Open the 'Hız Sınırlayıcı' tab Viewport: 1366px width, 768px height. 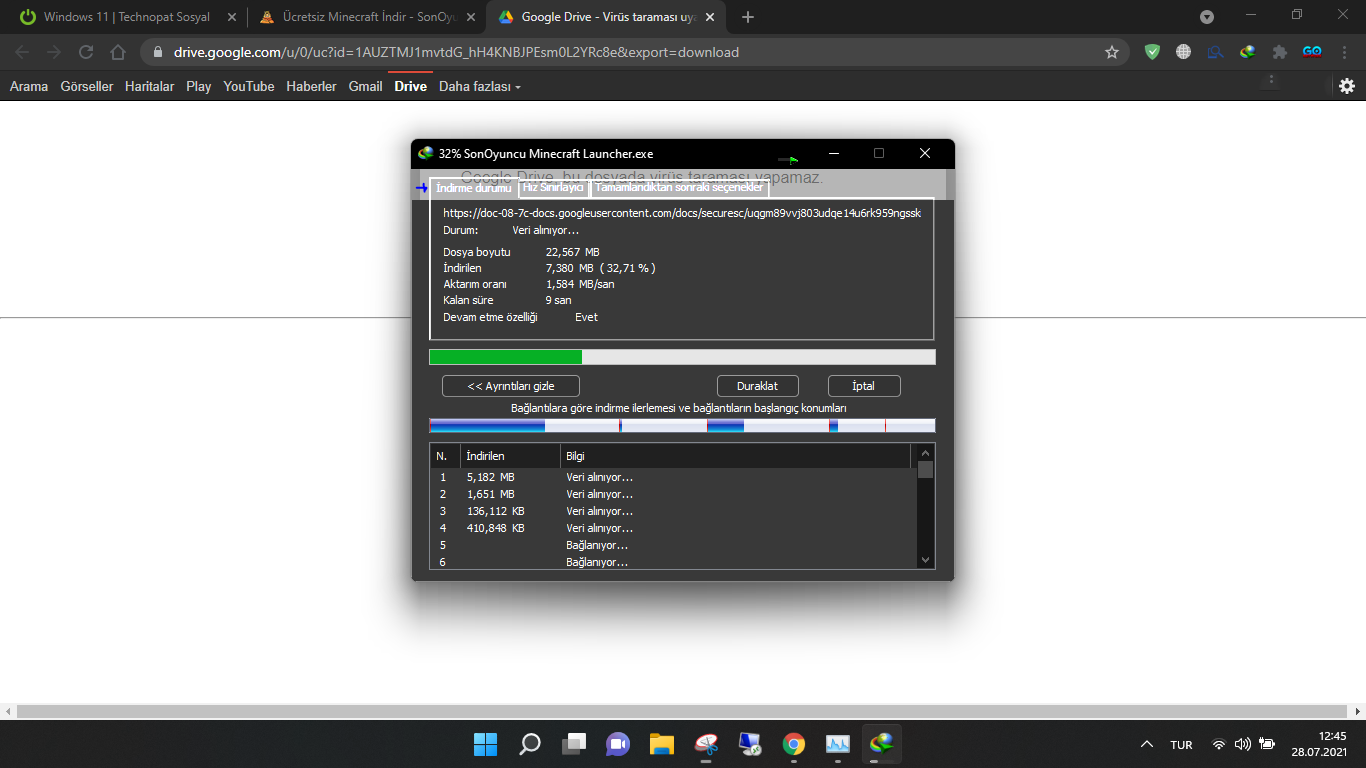(553, 188)
